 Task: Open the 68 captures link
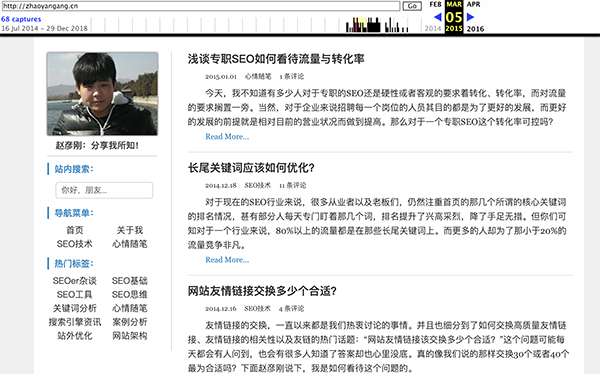21,19
